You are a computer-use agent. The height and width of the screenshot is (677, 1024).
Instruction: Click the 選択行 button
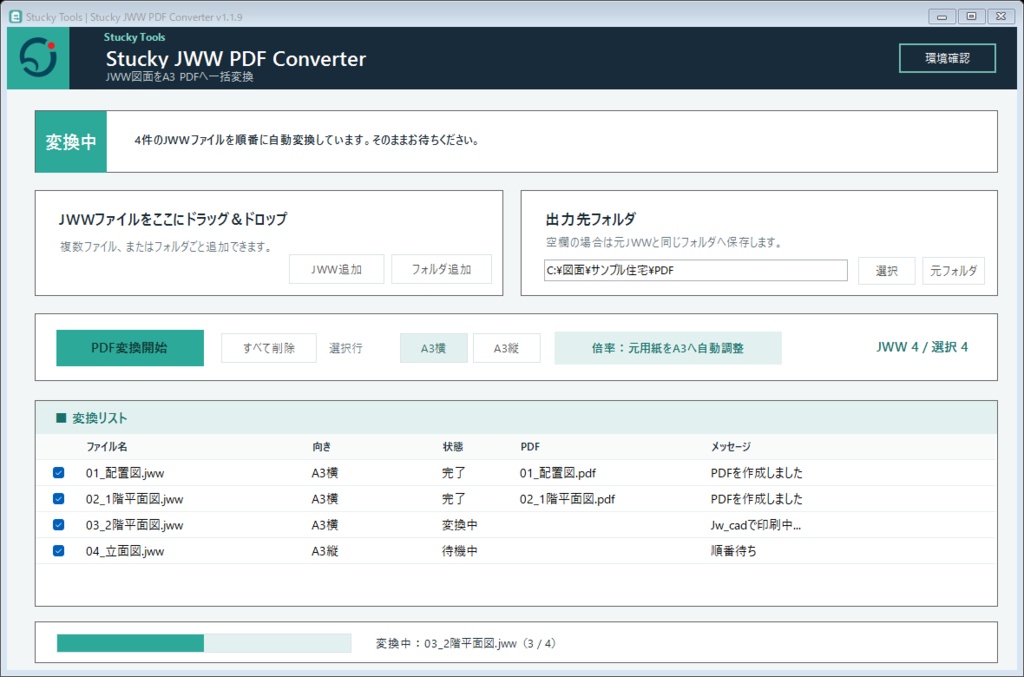pyautogui.click(x=345, y=348)
